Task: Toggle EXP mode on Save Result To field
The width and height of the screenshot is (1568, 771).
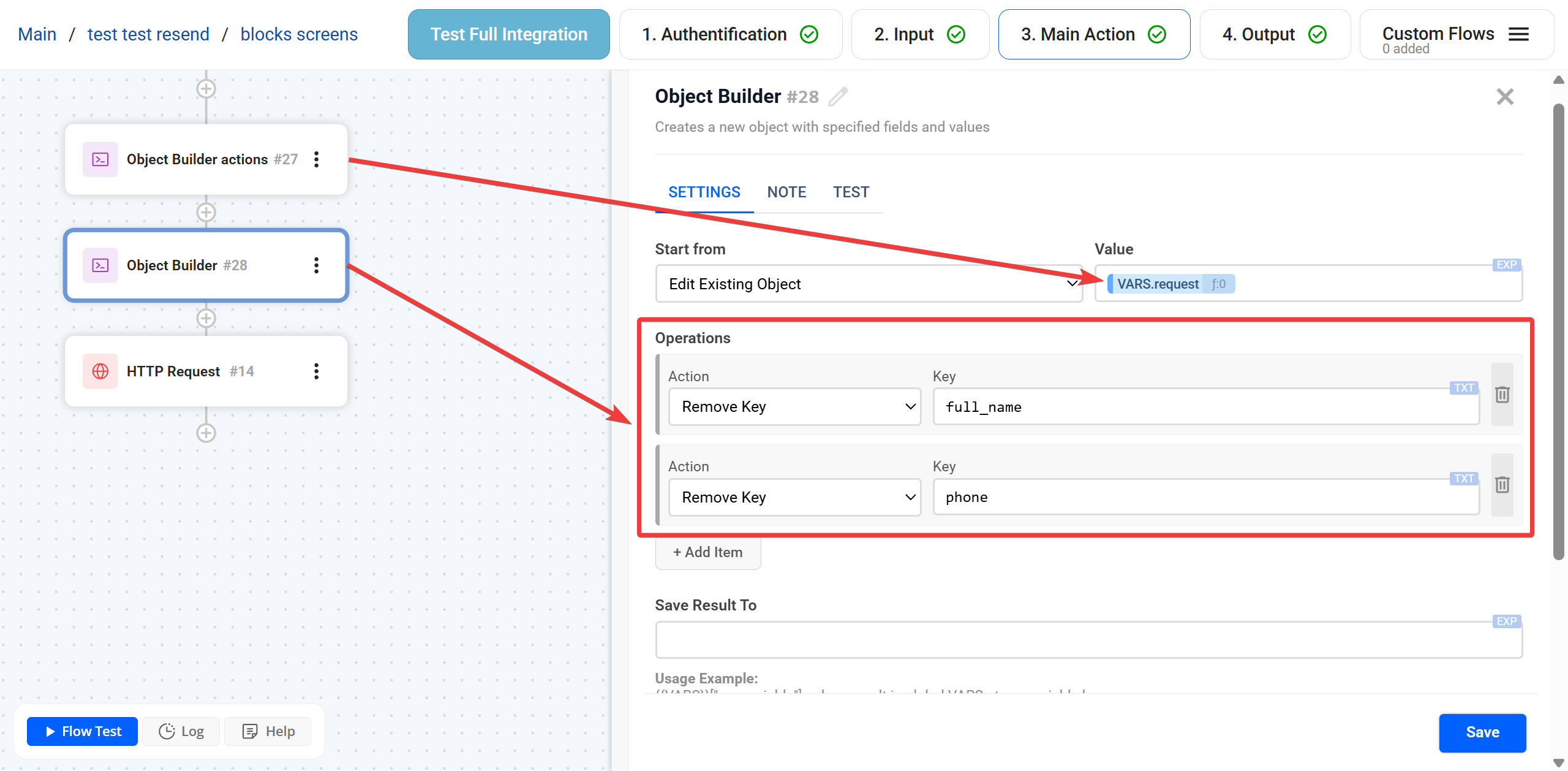Action: click(x=1506, y=621)
